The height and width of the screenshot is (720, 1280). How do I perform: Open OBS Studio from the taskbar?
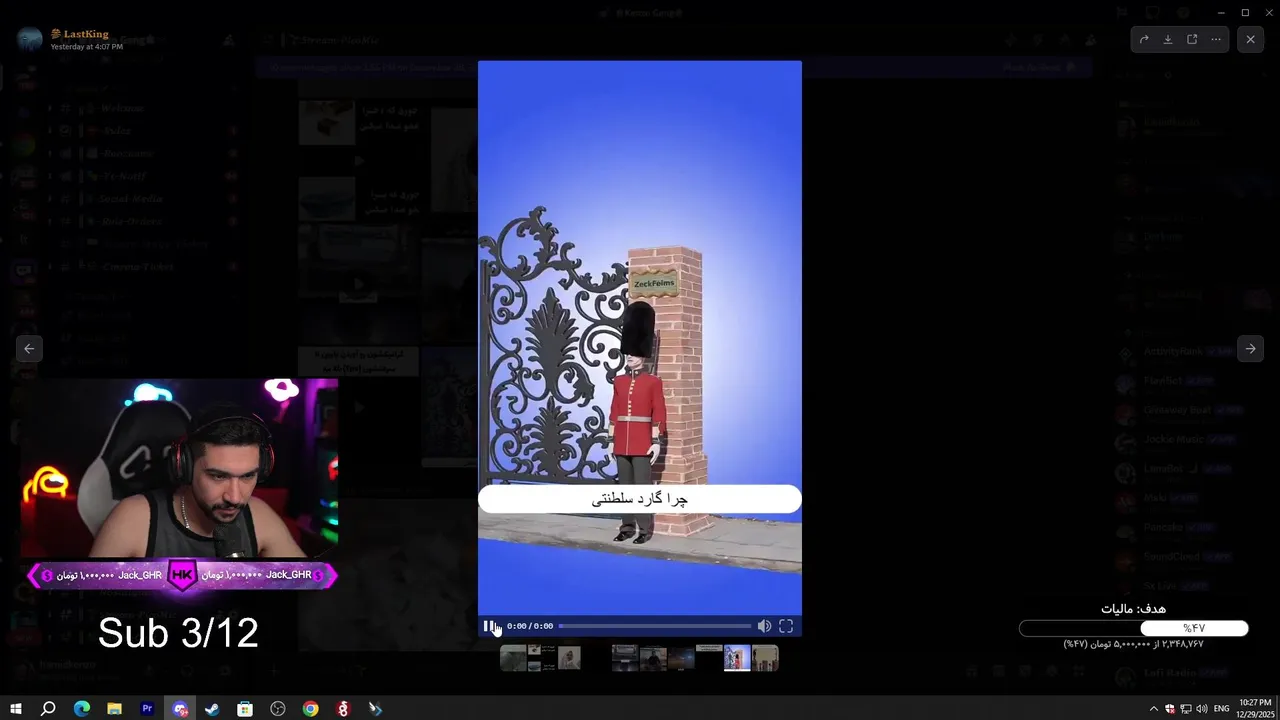click(x=278, y=709)
